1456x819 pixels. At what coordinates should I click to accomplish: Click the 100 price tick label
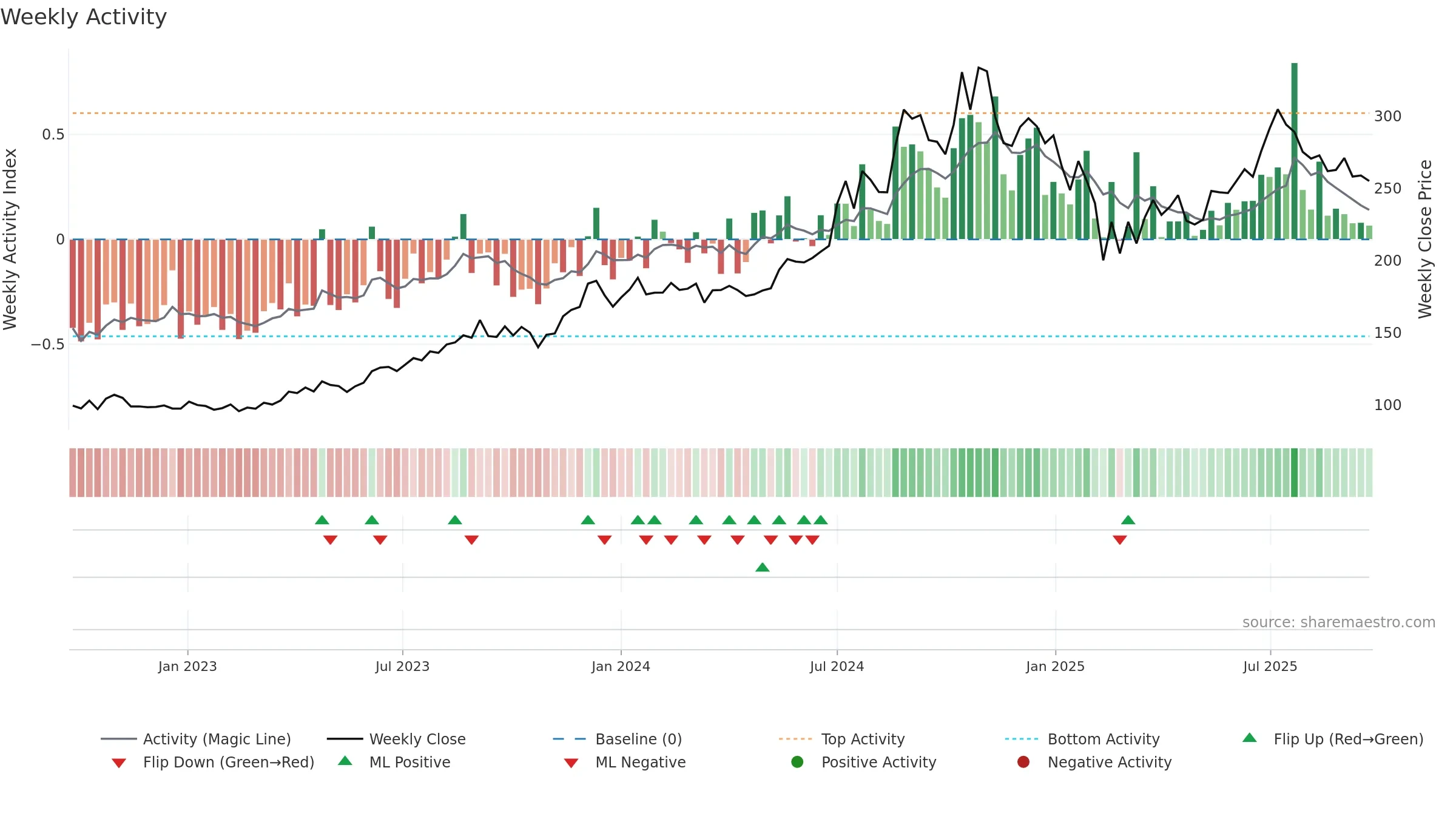click(x=1388, y=405)
